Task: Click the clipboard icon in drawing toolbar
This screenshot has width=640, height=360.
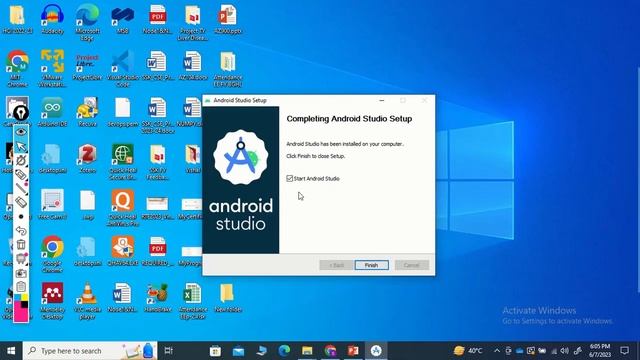Action: (x=21, y=287)
